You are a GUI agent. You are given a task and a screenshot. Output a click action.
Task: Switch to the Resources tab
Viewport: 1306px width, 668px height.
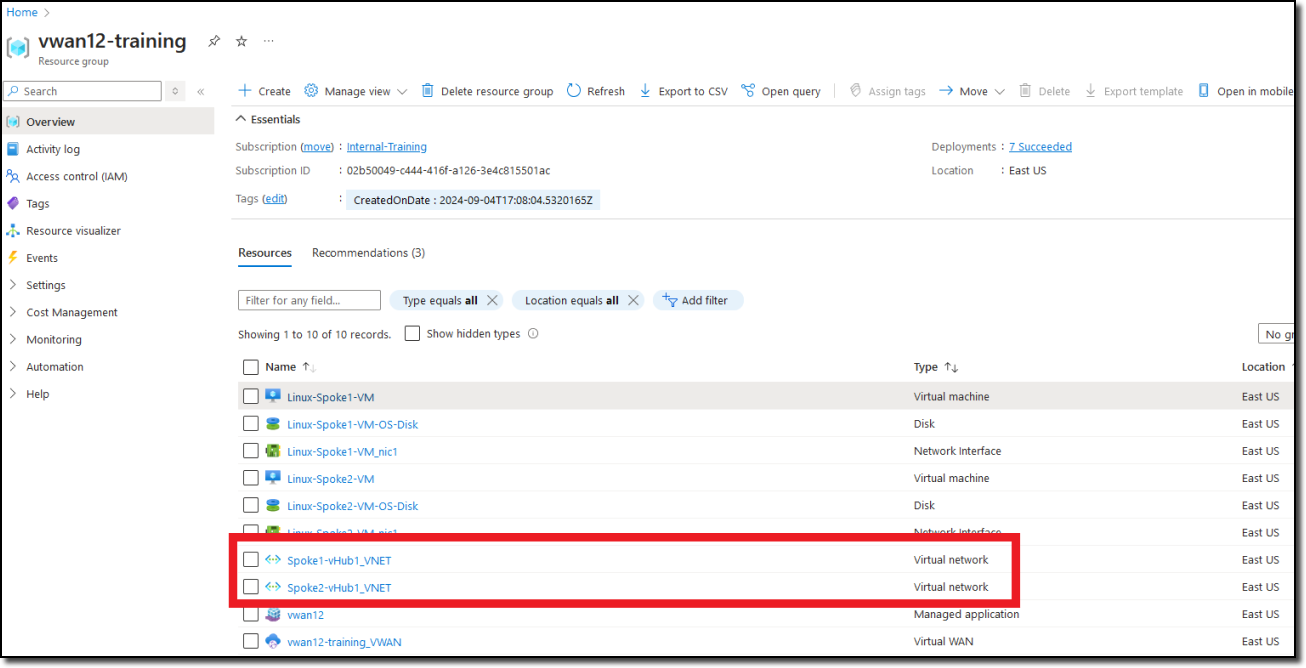coord(265,253)
